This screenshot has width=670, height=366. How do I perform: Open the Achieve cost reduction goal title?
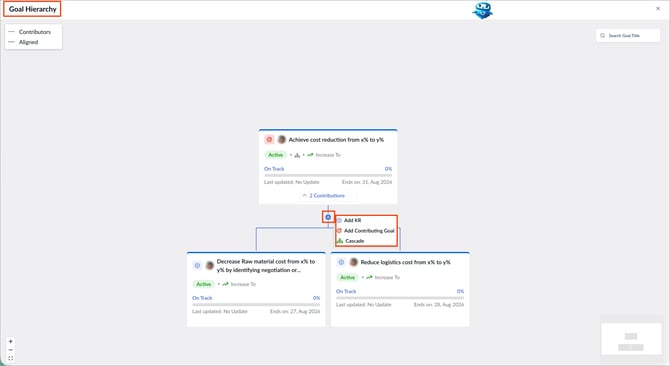click(336, 140)
